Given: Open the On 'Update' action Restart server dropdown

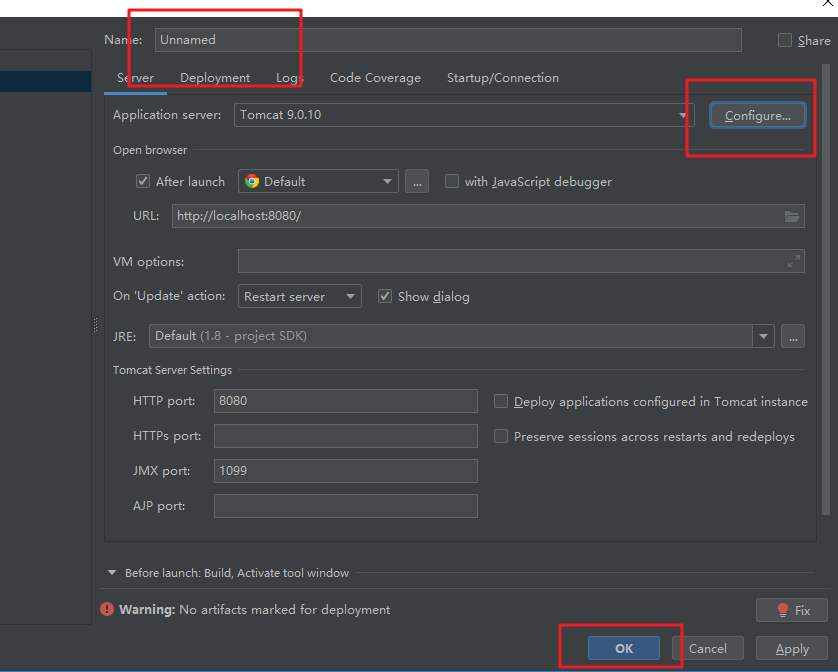Looking at the screenshot, I should [299, 296].
